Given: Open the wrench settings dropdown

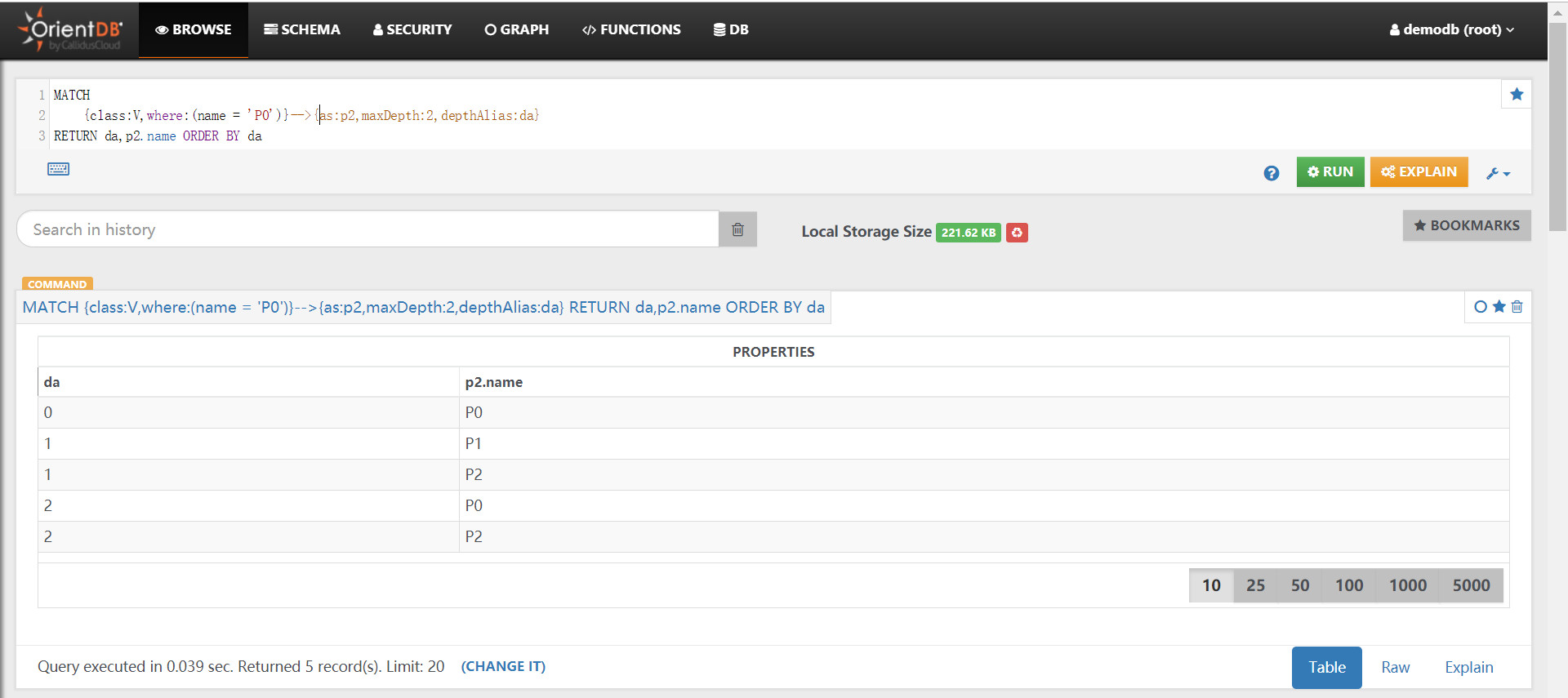Looking at the screenshot, I should point(1499,173).
